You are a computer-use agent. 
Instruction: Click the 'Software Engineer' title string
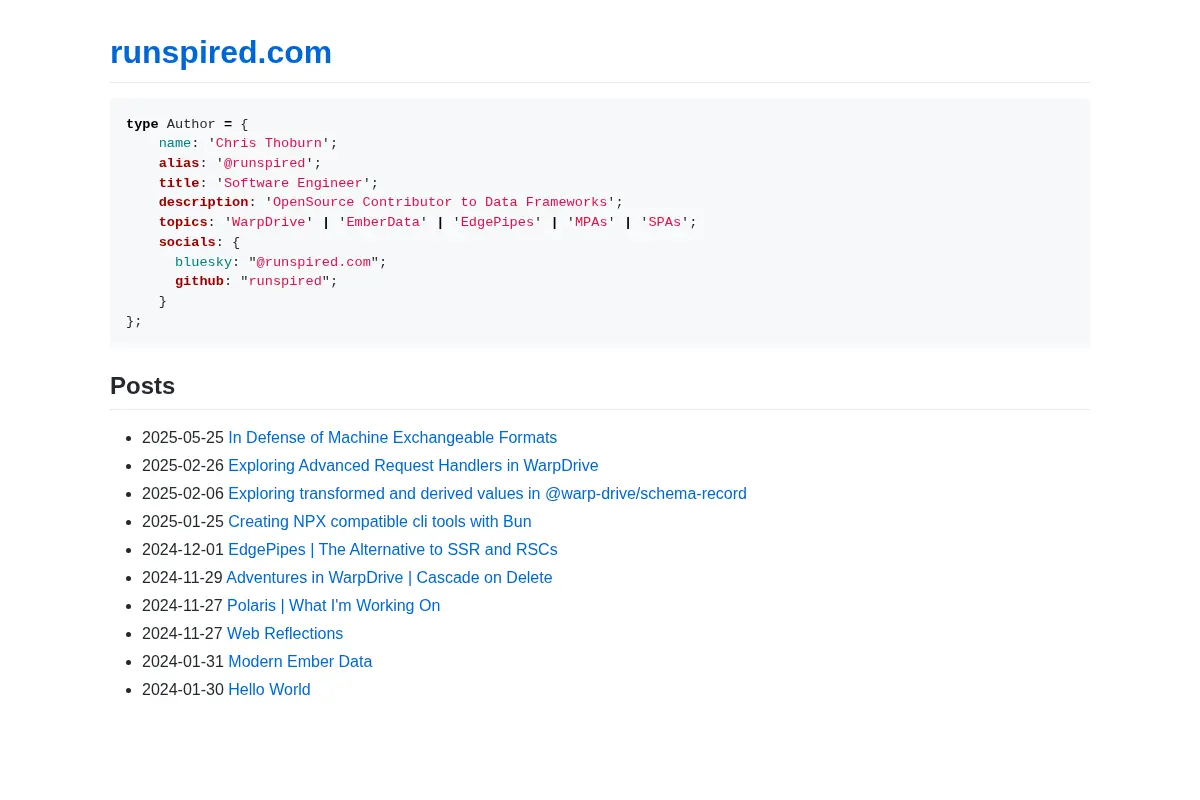point(293,184)
